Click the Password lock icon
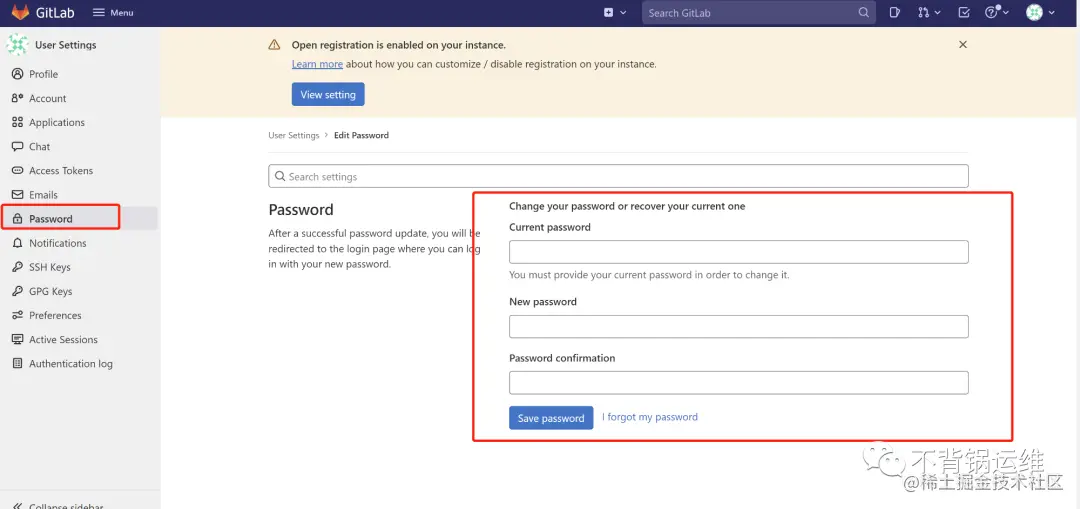The height and width of the screenshot is (509, 1080). 17,218
